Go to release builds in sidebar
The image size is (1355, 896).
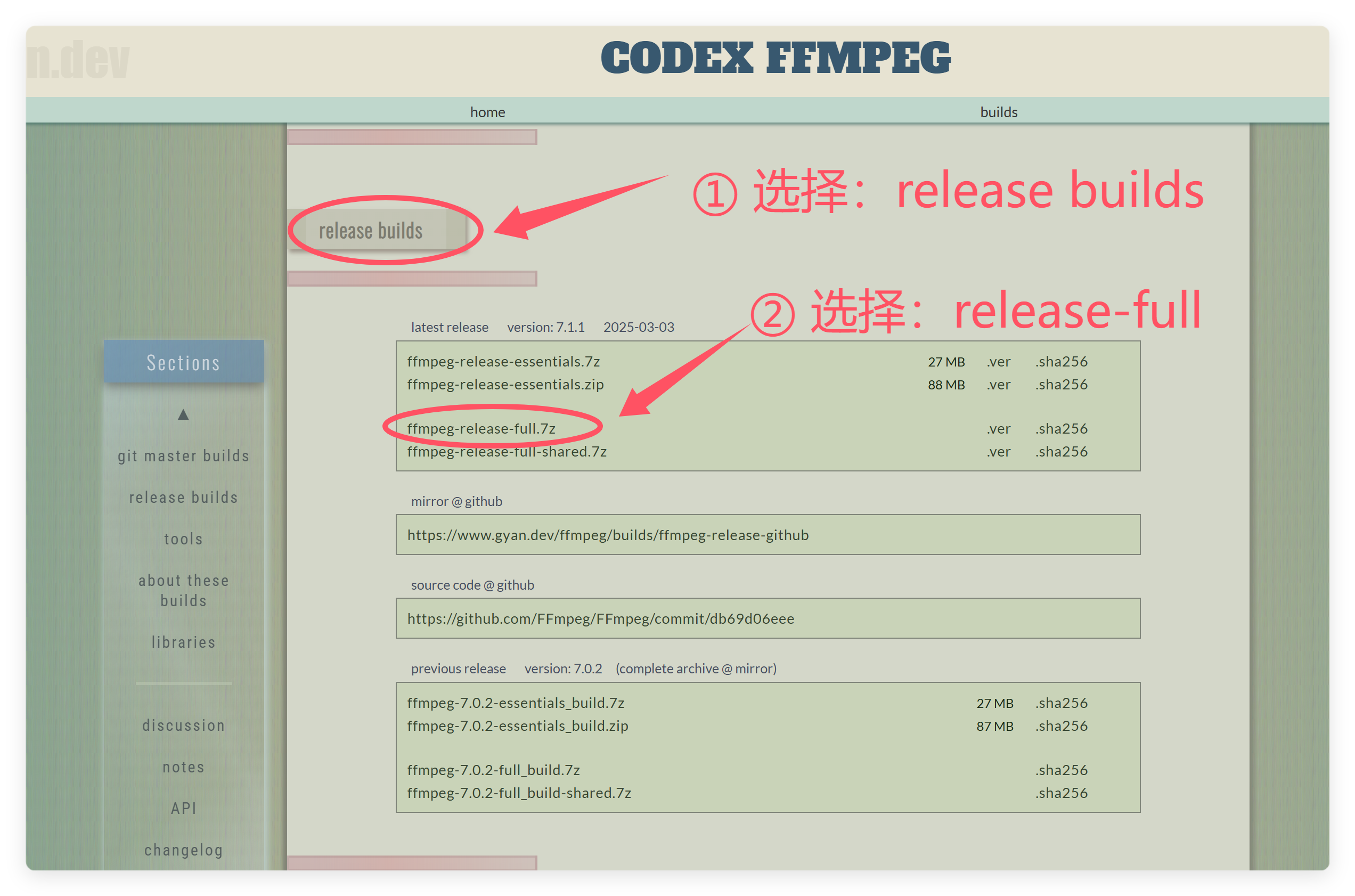pyautogui.click(x=183, y=497)
